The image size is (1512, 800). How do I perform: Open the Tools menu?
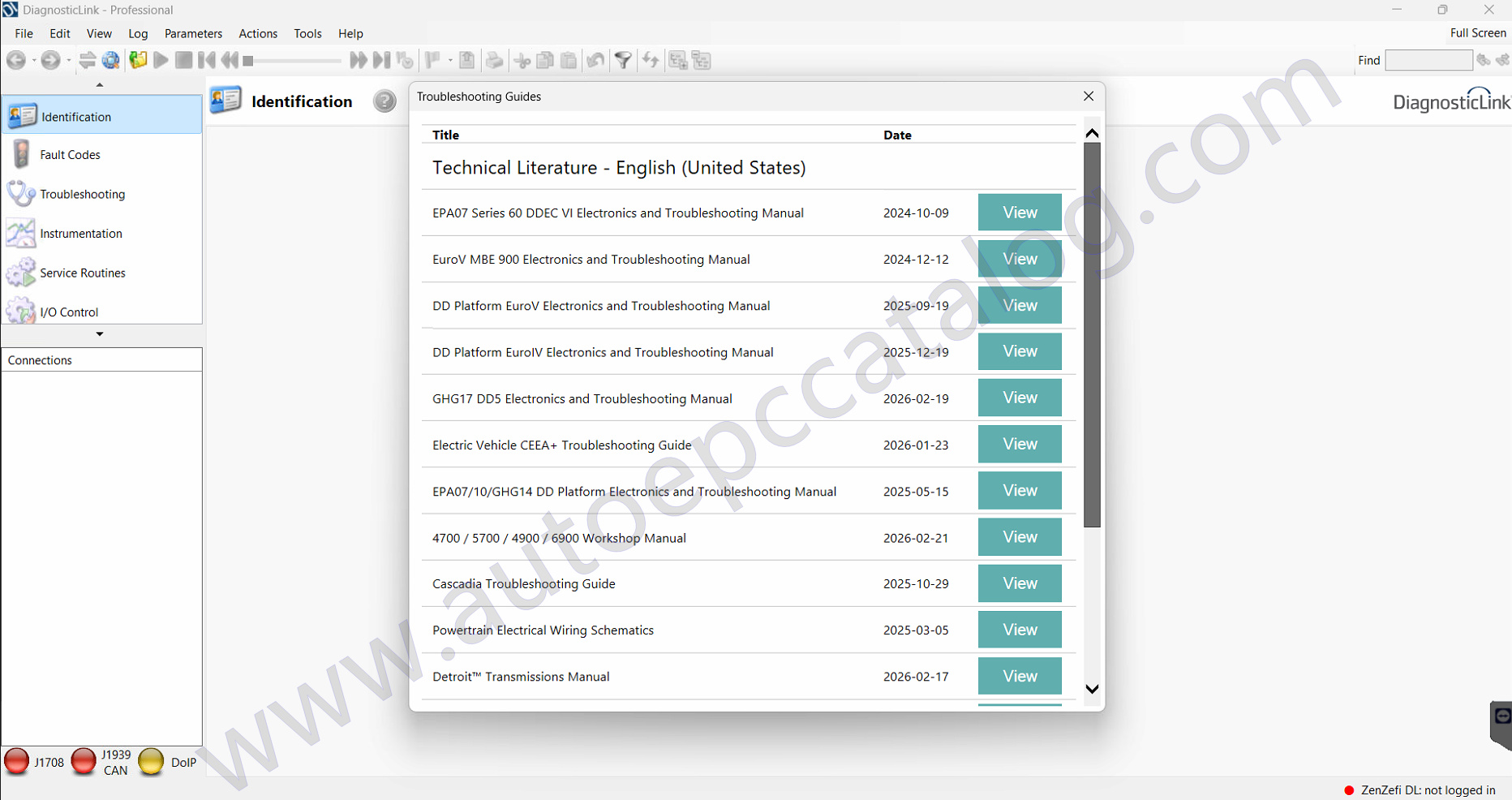coord(307,34)
